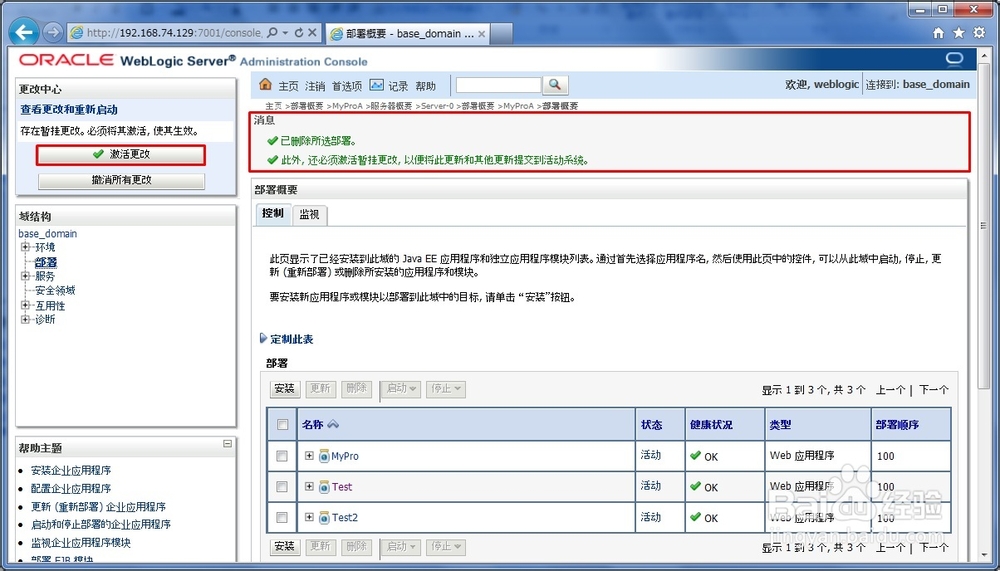Click the address bar search magnifier icon
This screenshot has width=1000, height=571.
(272, 32)
